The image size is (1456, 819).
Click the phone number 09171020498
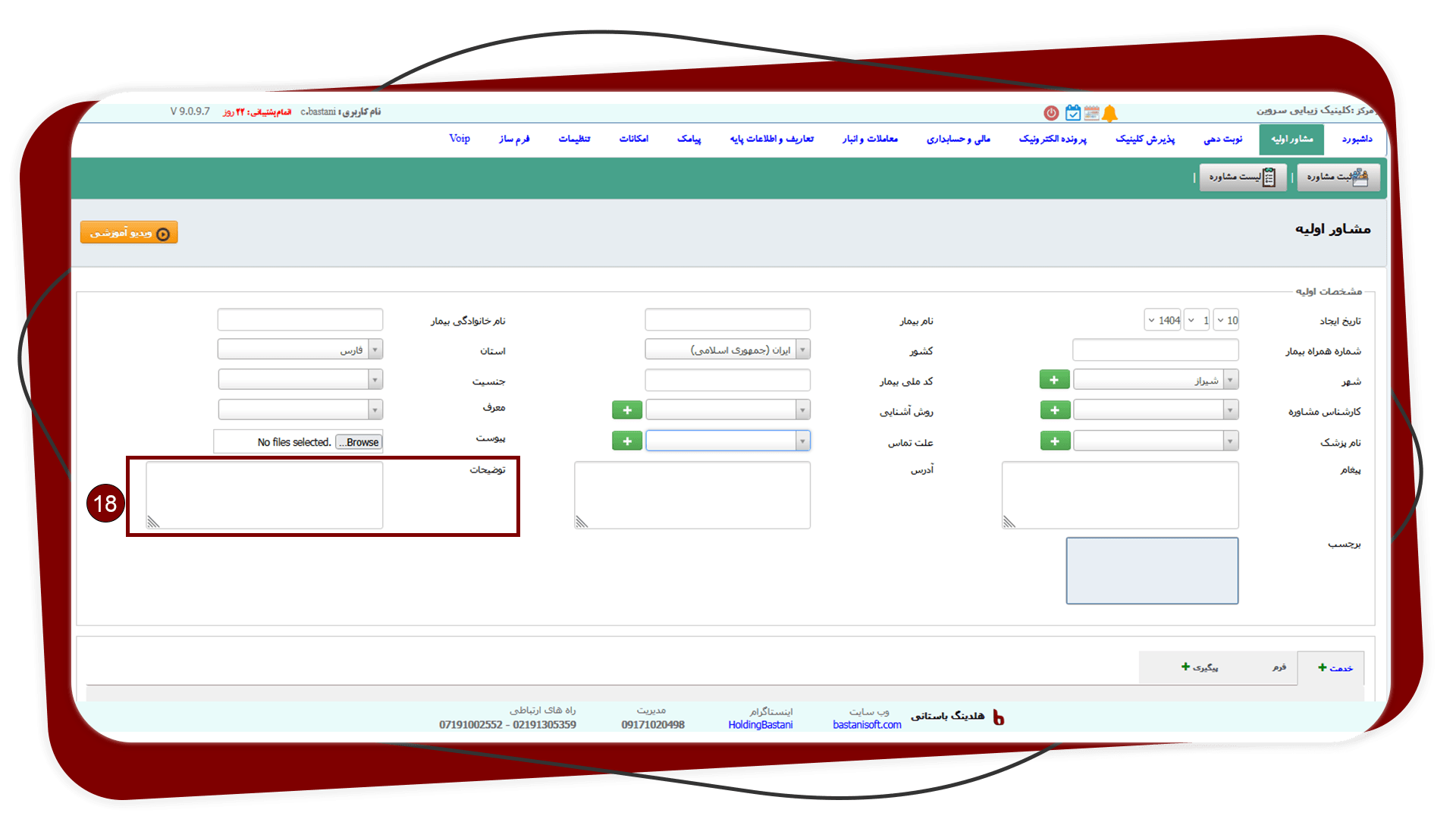[x=653, y=725]
